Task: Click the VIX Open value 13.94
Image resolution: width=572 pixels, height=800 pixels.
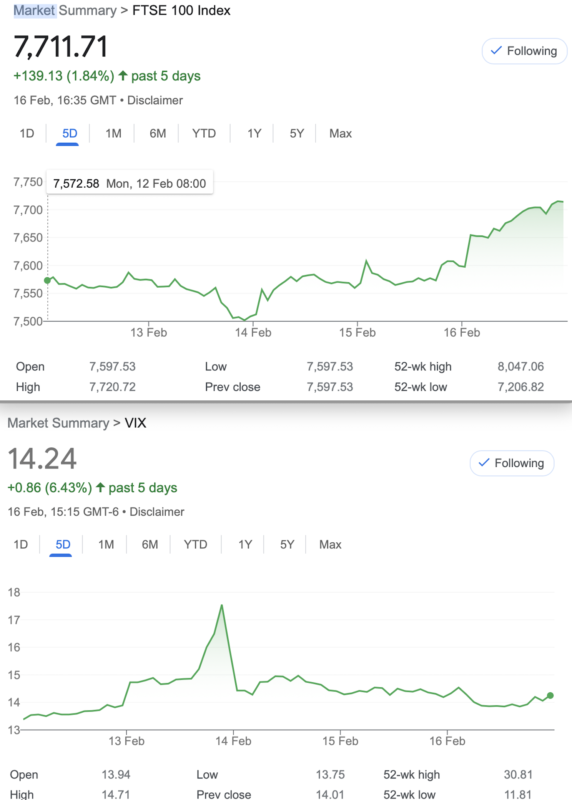Action: 116,774
